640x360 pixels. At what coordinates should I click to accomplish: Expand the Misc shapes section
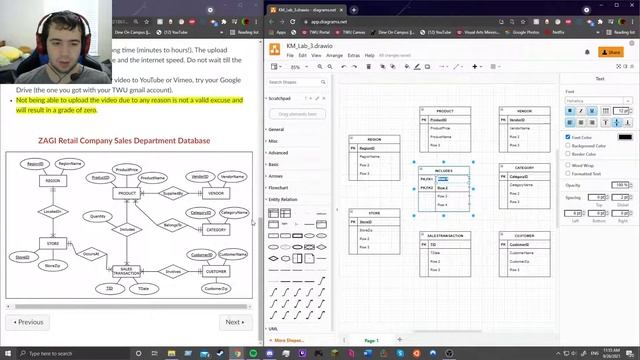pyautogui.click(x=273, y=141)
